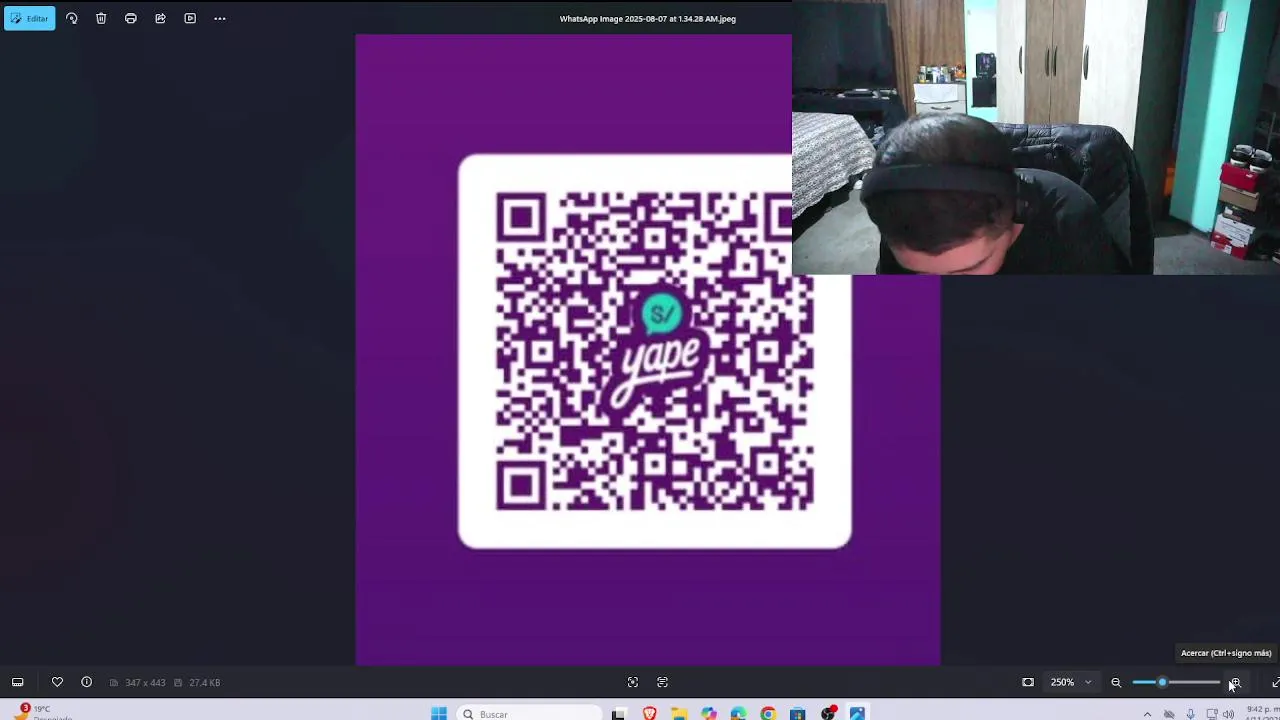Click the Photos app taskbar icon

coord(857,713)
